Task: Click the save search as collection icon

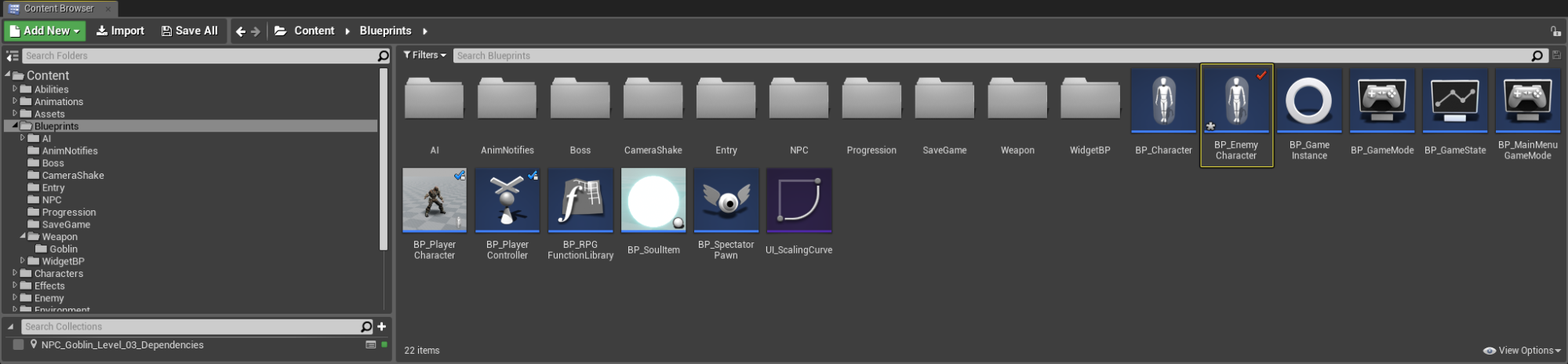Action: pos(1556,56)
